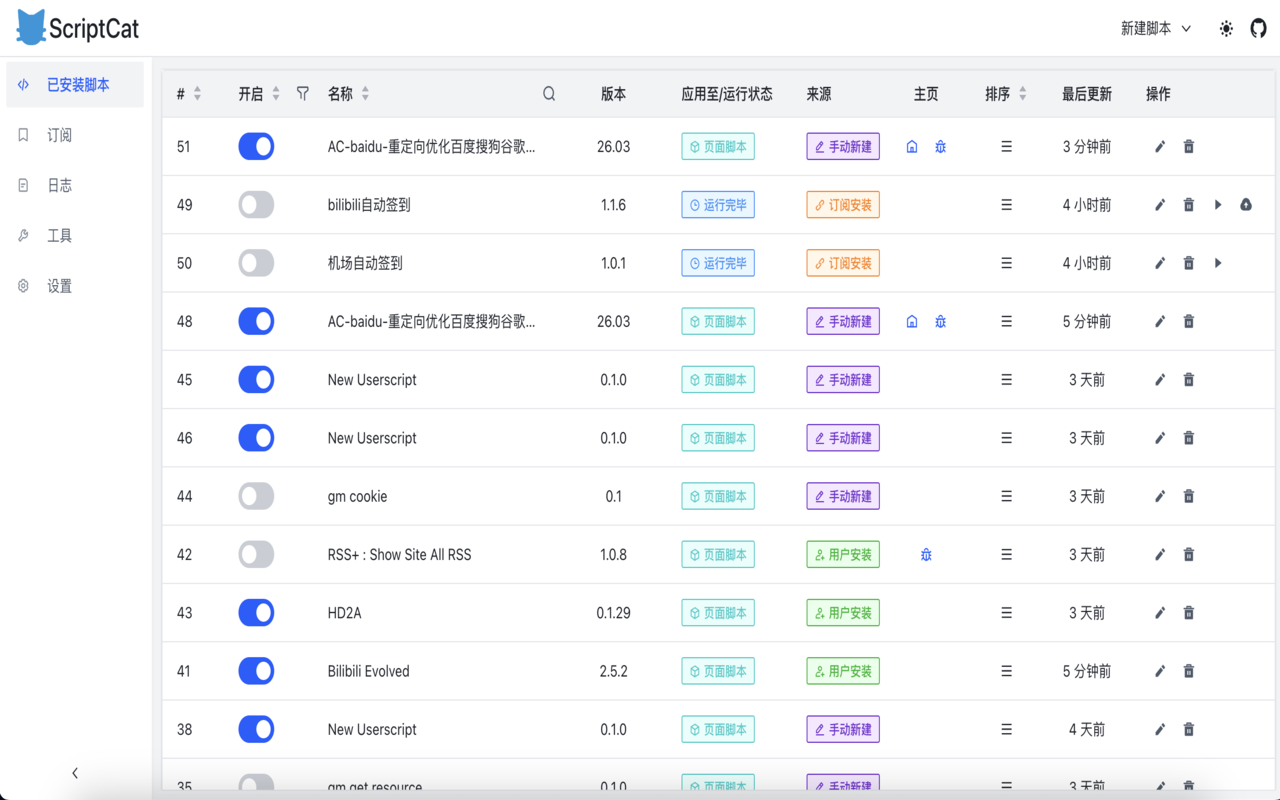Collapse the sidebar using the chevron
The width and height of the screenshot is (1280, 800).
(x=74, y=772)
